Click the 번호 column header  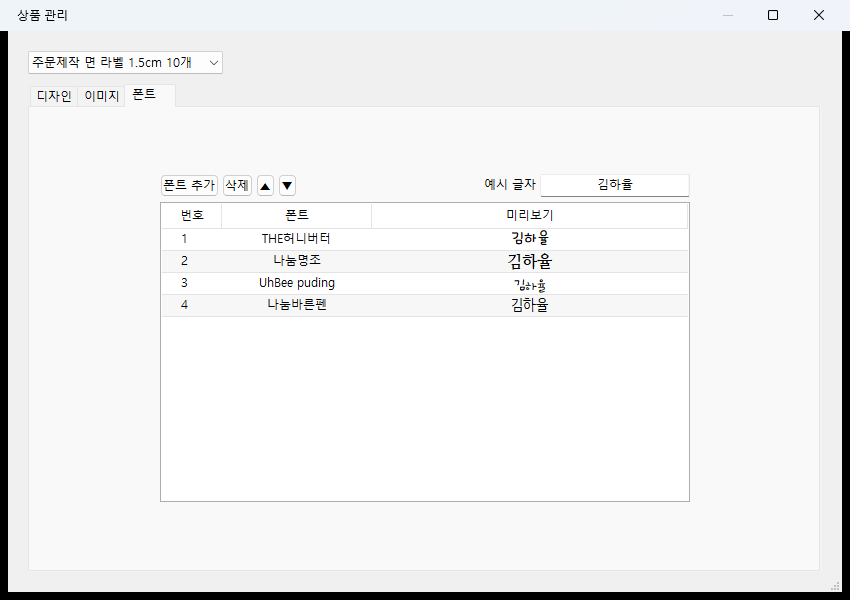[192, 215]
